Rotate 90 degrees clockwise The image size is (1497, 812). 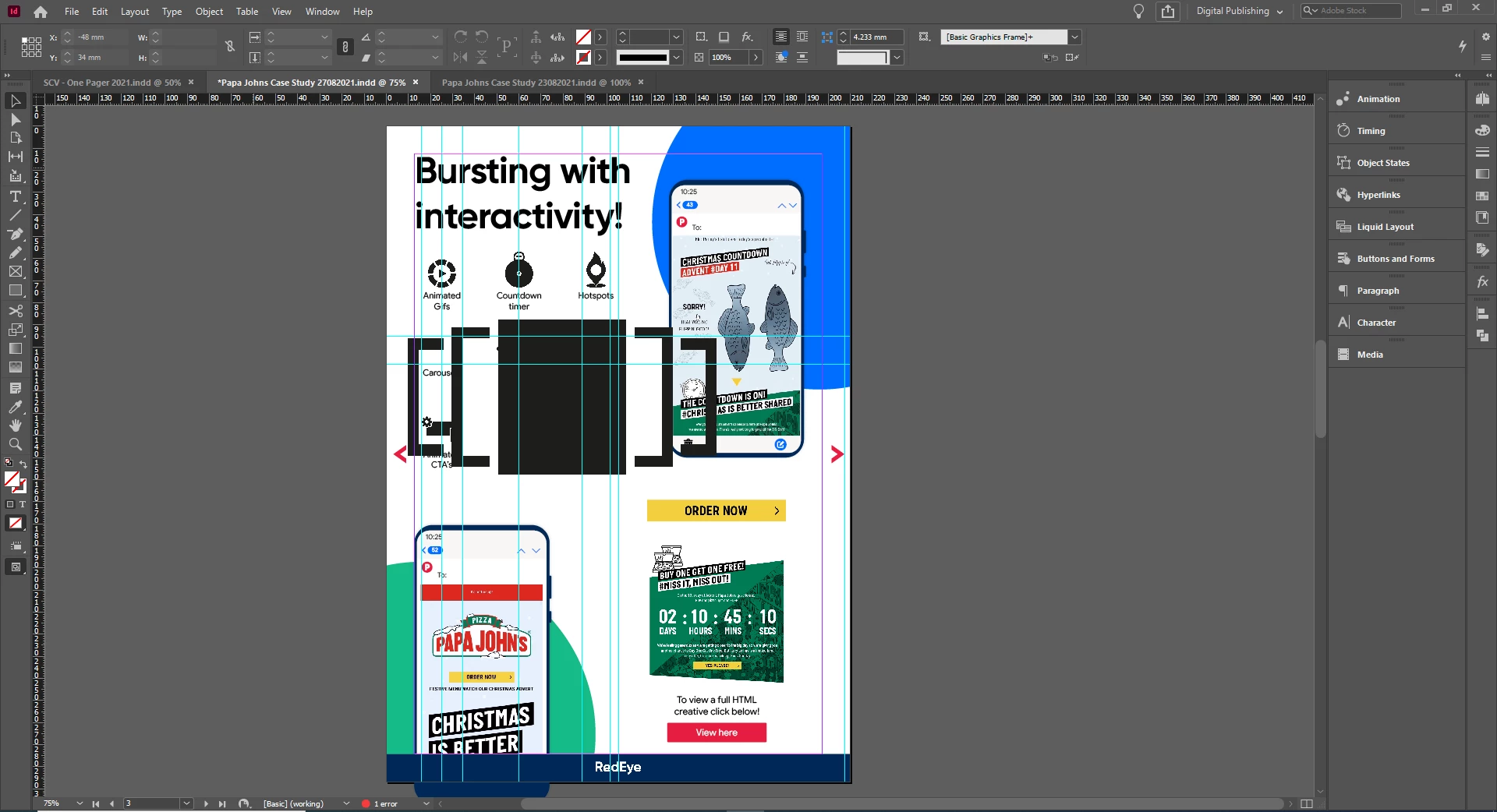click(461, 37)
